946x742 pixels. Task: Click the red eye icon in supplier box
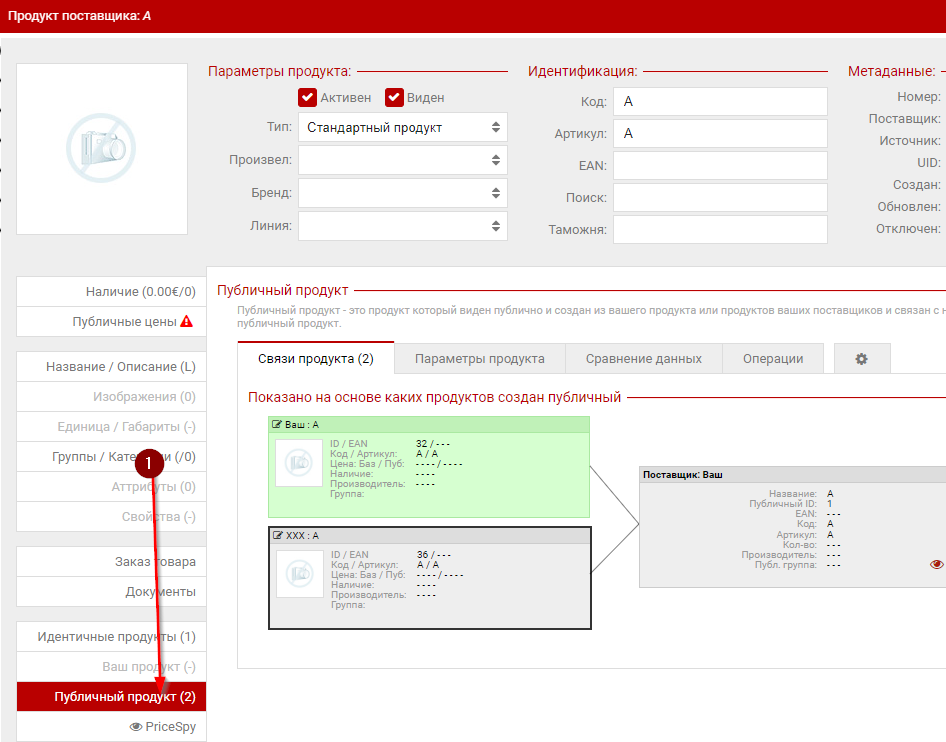click(x=936, y=564)
